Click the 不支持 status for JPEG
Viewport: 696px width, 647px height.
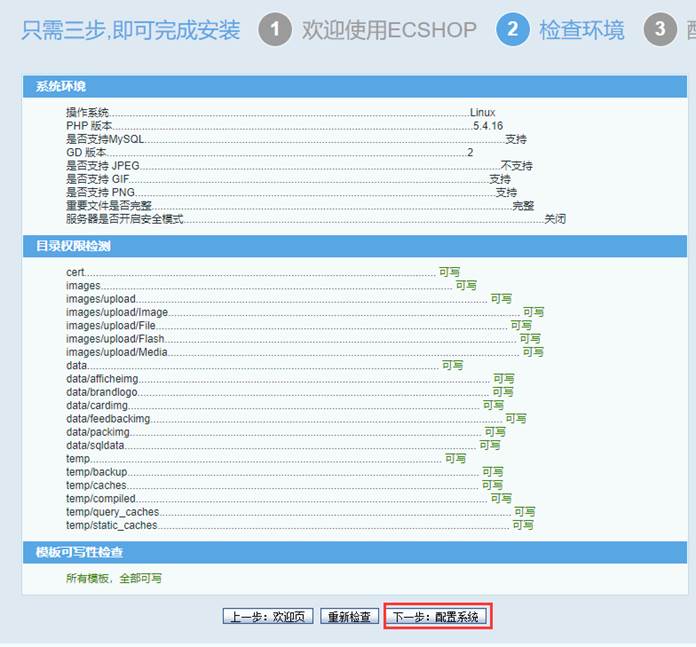point(516,166)
